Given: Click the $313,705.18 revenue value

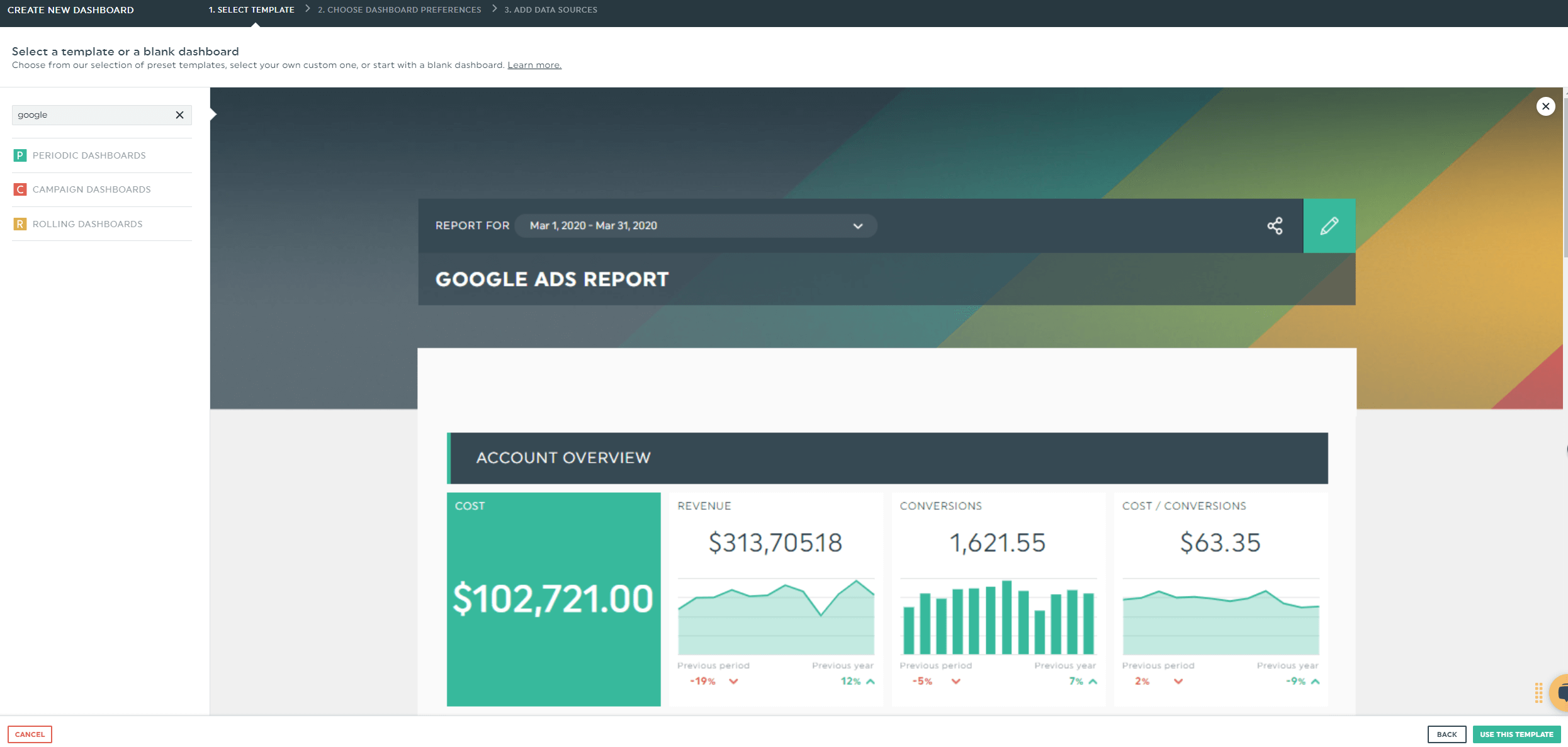Looking at the screenshot, I should (776, 543).
